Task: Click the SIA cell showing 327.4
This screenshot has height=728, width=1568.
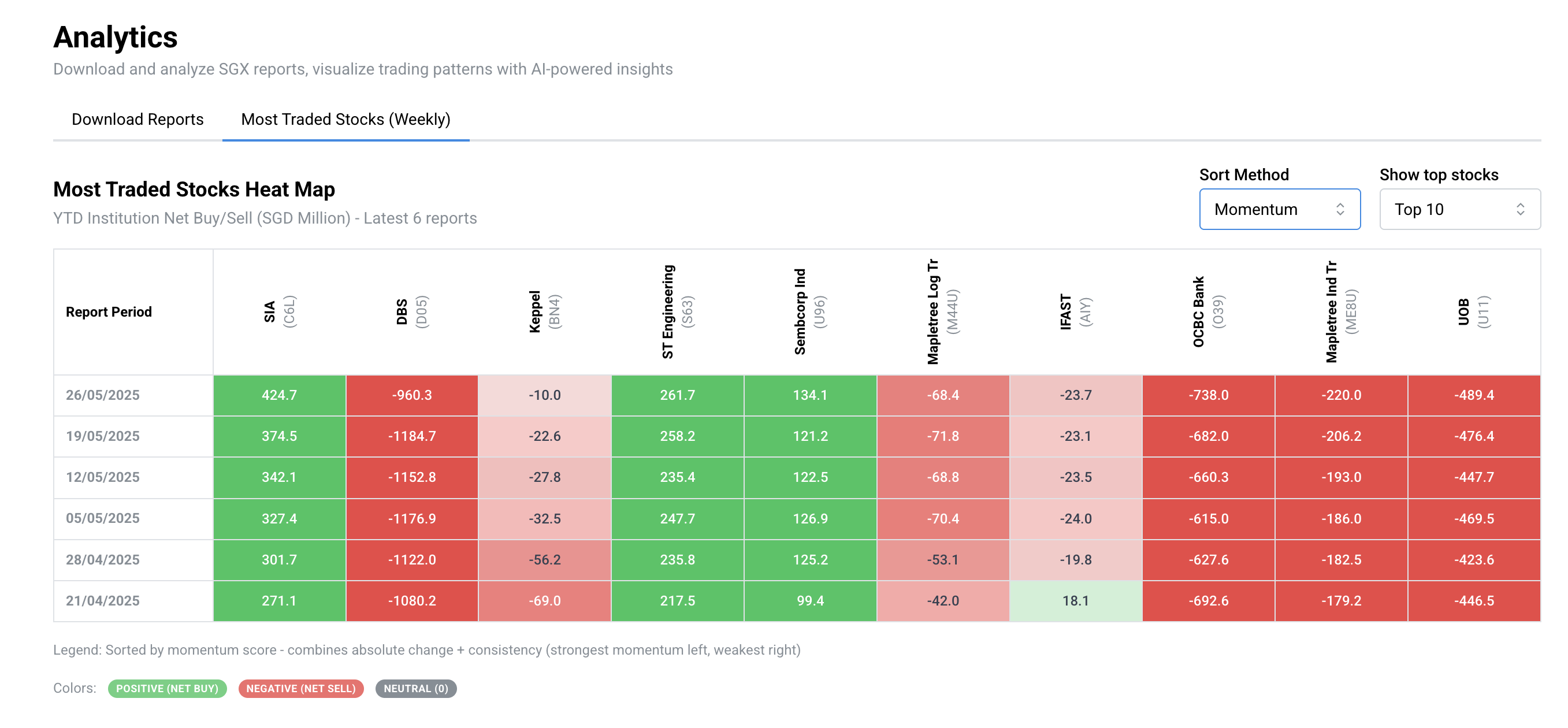Action: [x=280, y=519]
